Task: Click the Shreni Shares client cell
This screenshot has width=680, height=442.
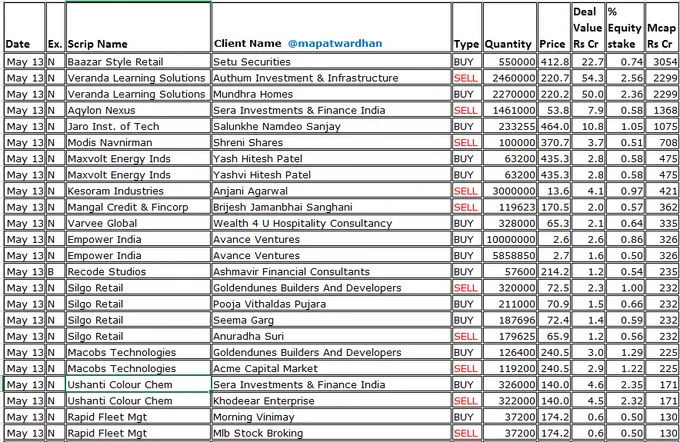Action: [x=332, y=143]
